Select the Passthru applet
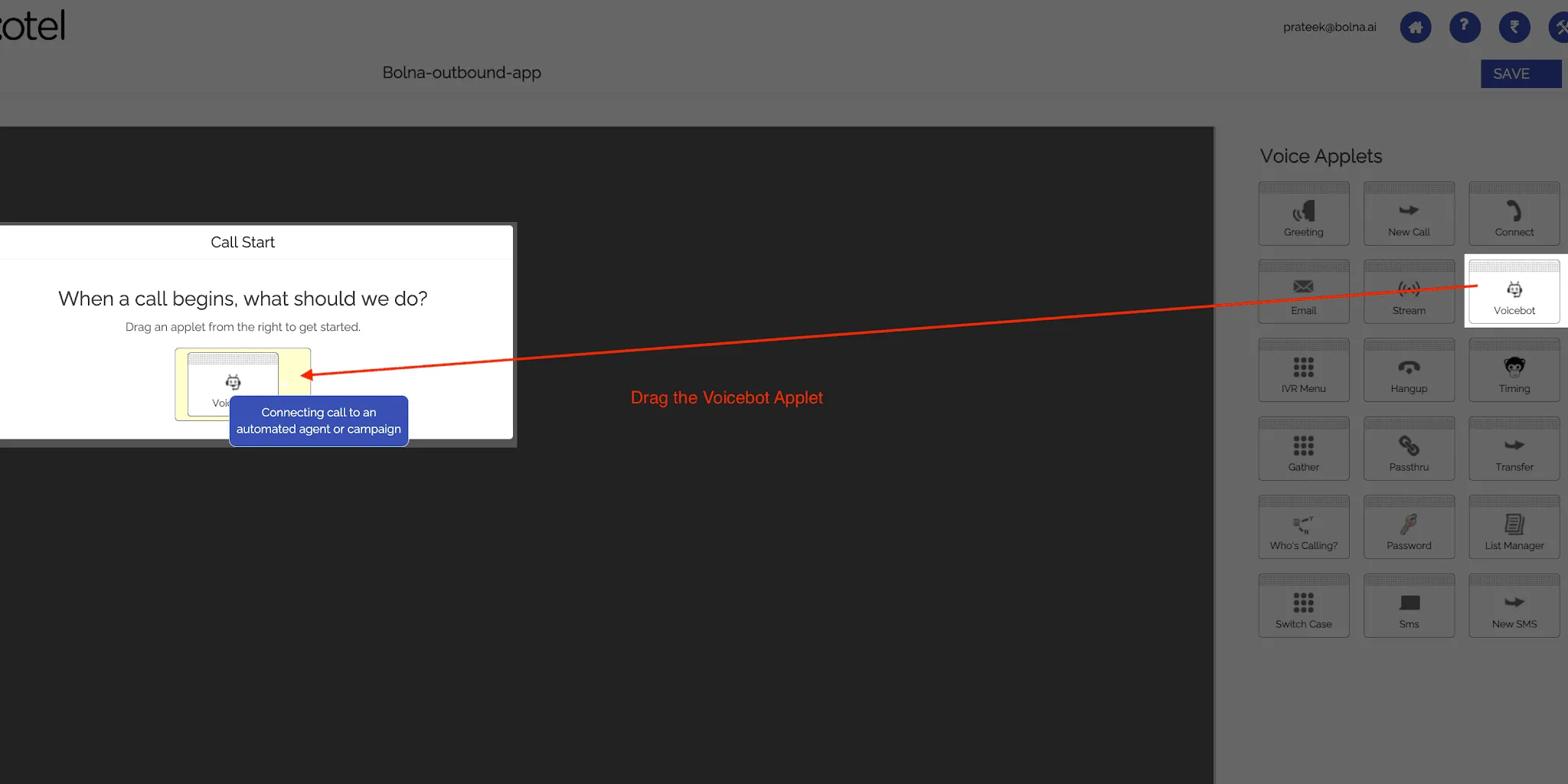This screenshot has height=784, width=1568. coord(1409,449)
